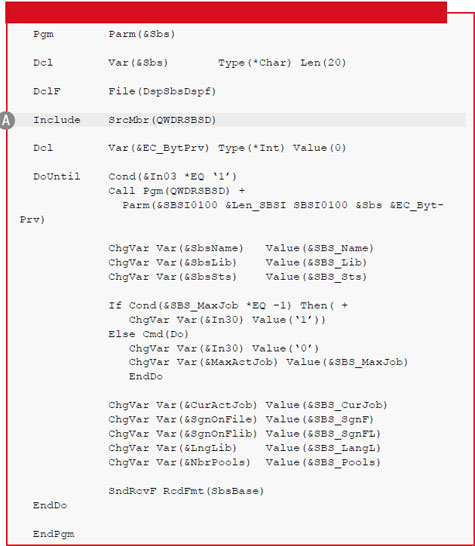Click the EndPgm statement
The height and width of the screenshot is (546, 475).
pyautogui.click(x=54, y=534)
